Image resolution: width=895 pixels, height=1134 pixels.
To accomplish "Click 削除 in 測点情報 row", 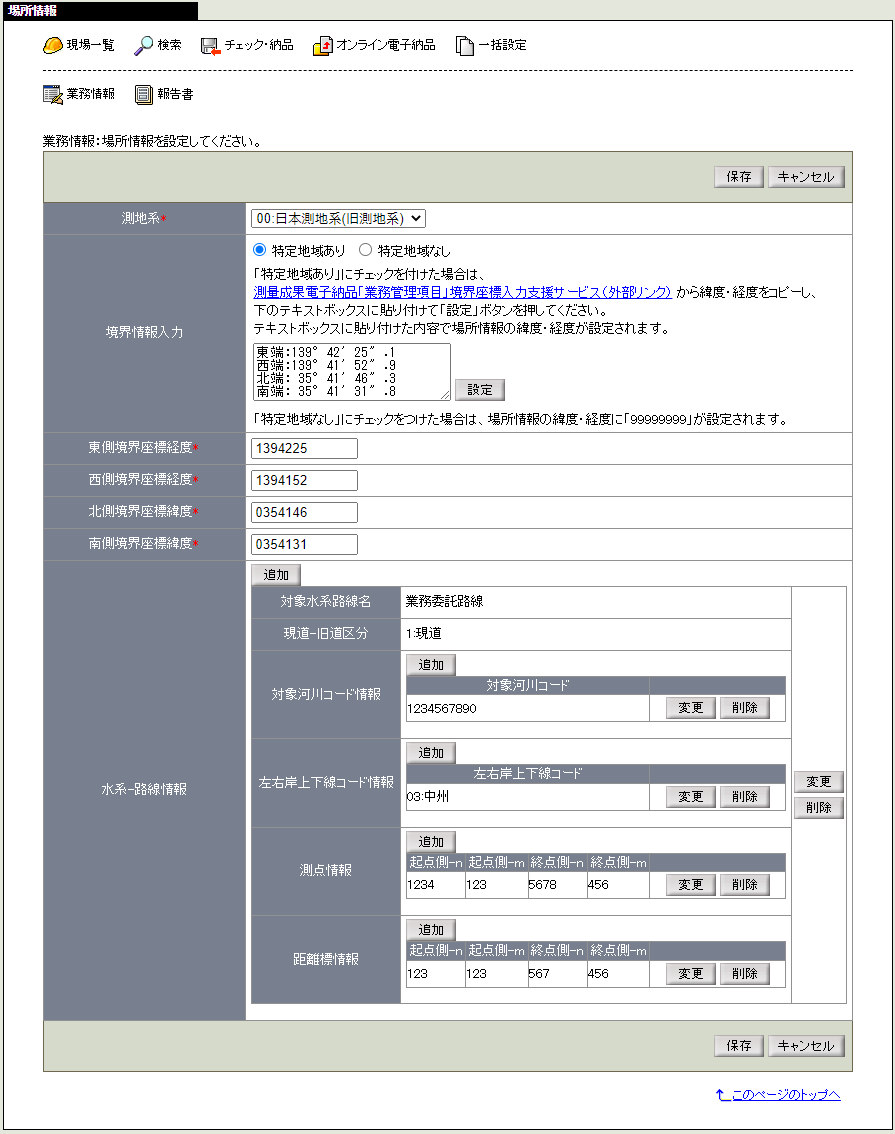I will coord(745,884).
